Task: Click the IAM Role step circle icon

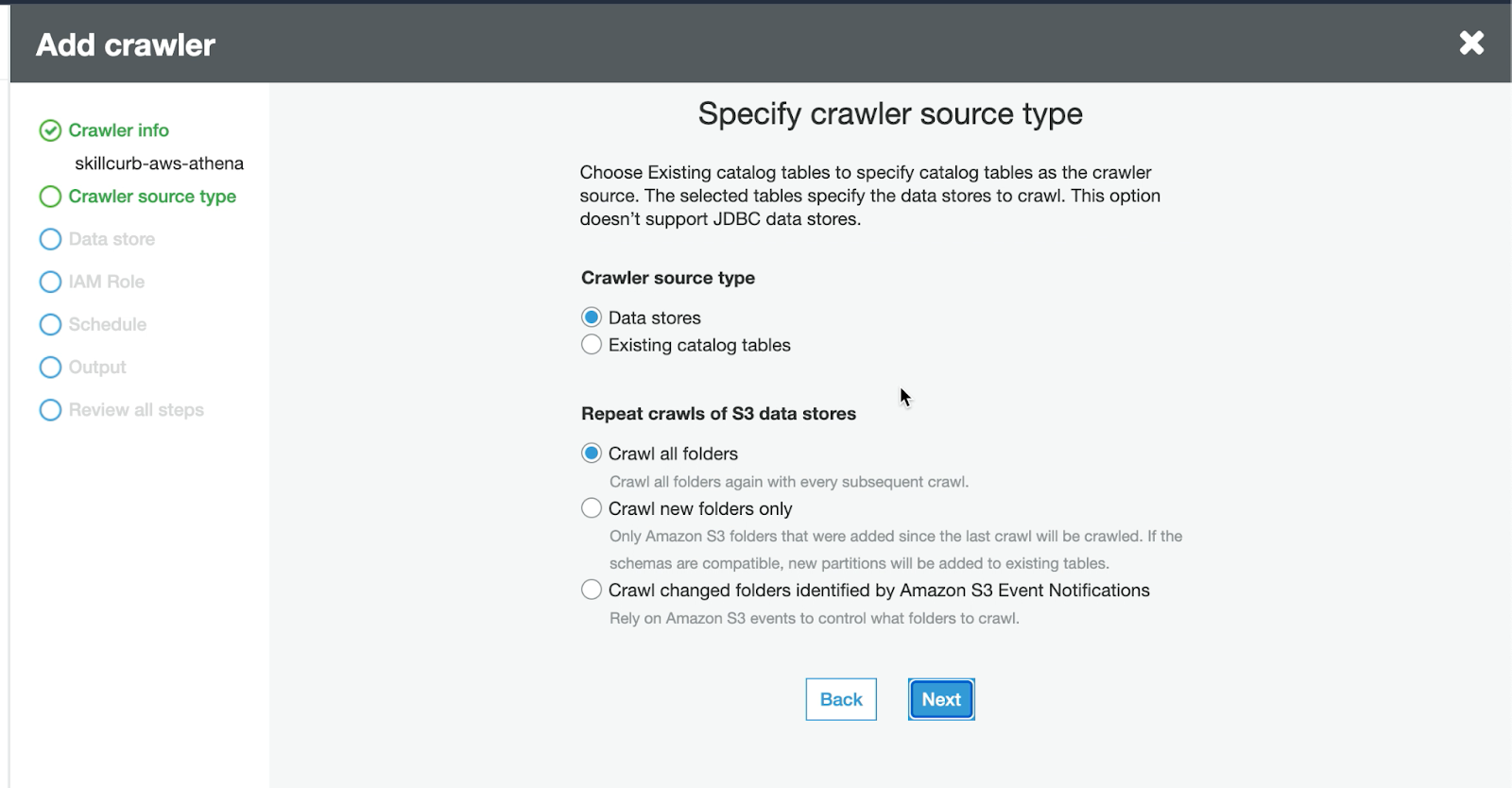Action: (50, 282)
